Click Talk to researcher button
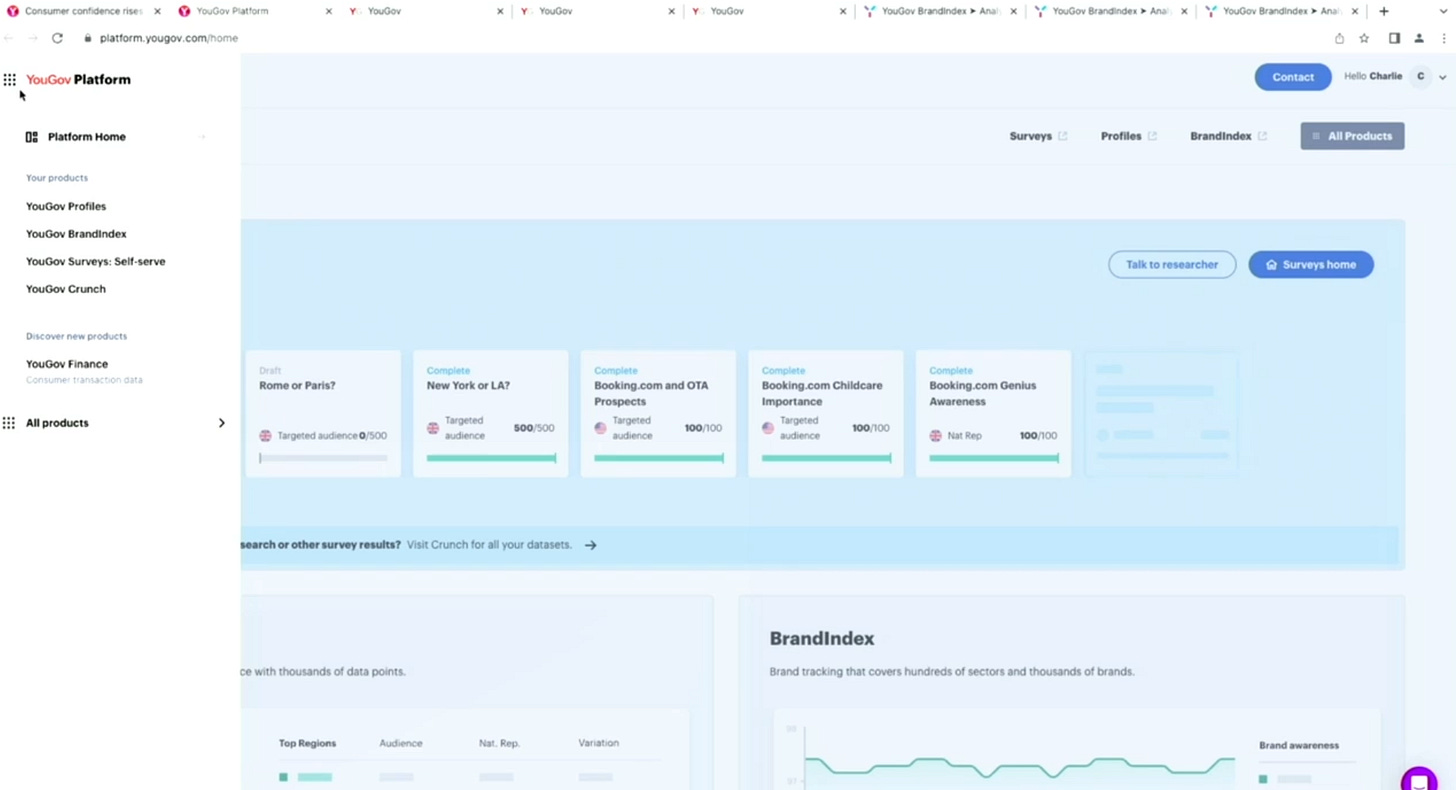Viewport: 1456px width, 790px height. point(1172,264)
